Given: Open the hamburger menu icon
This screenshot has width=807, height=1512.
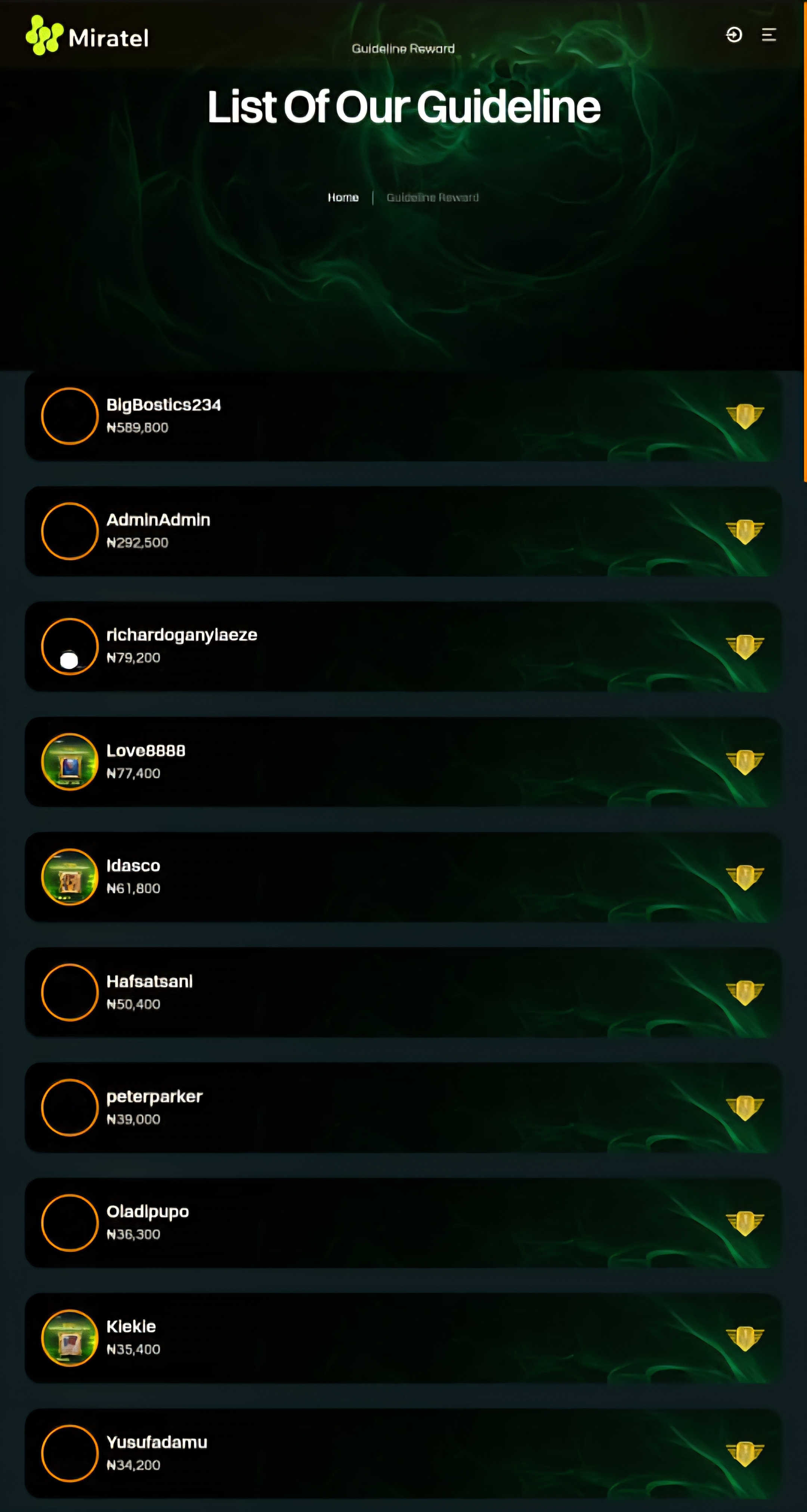Looking at the screenshot, I should (769, 35).
